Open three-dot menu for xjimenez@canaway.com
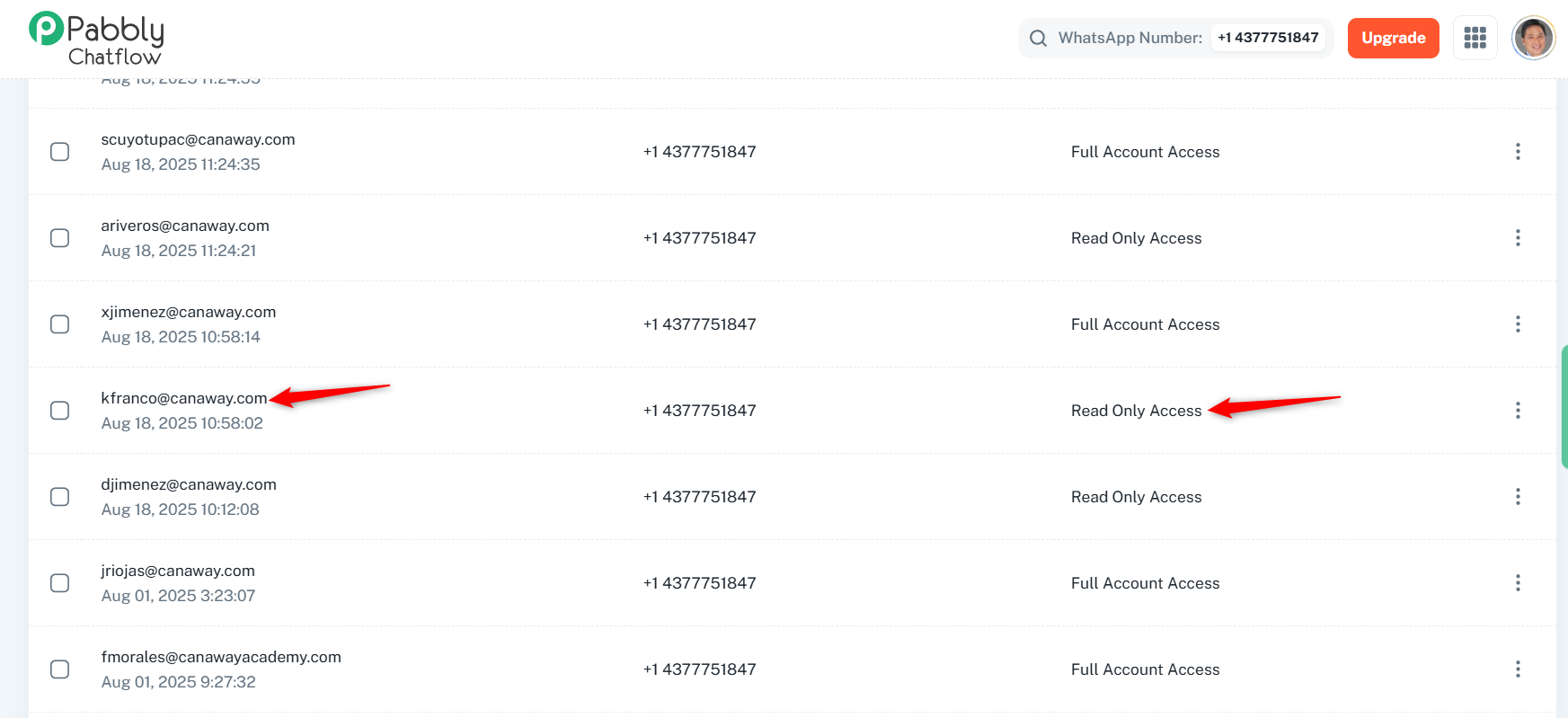The image size is (1568, 718). pos(1518,324)
